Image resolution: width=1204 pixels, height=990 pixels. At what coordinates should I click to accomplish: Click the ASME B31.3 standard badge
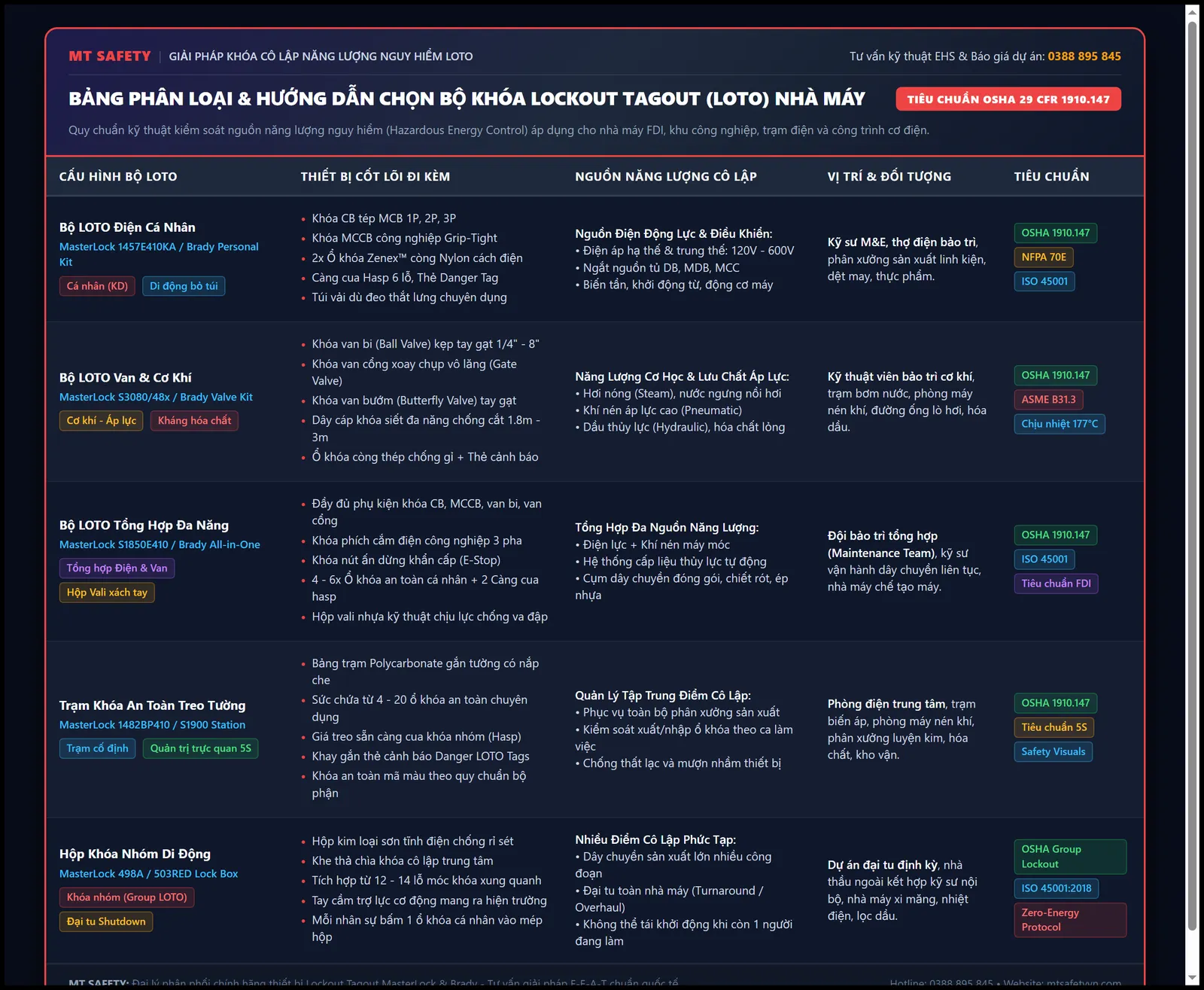coord(1048,400)
